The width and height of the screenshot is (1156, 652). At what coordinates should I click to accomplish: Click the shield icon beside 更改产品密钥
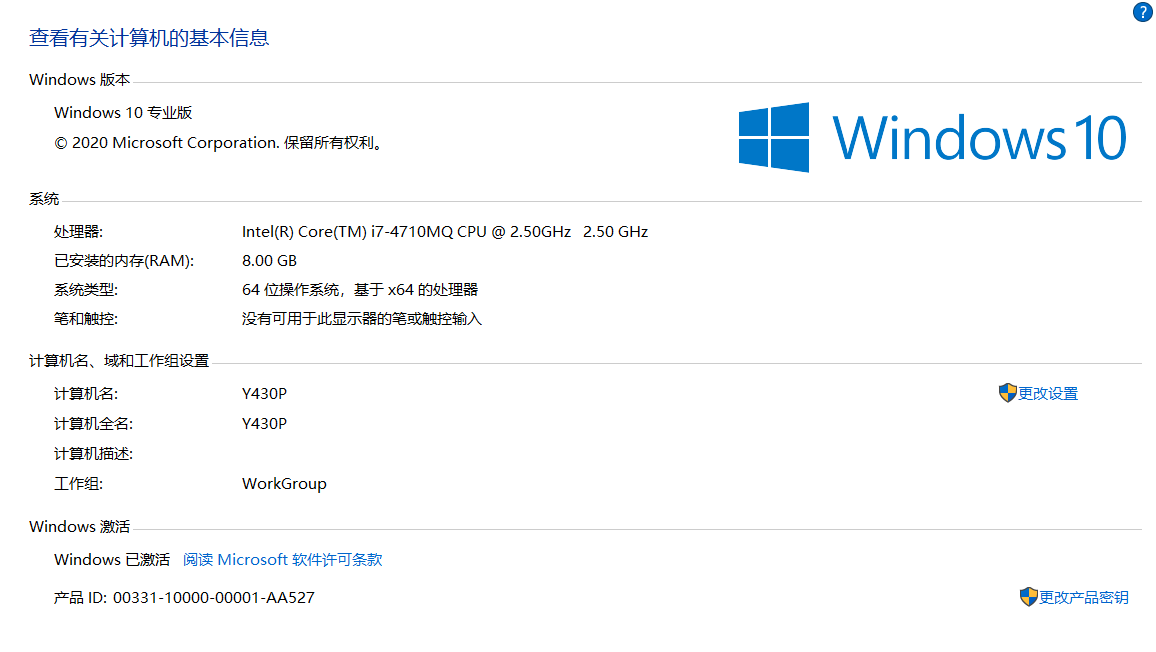click(1028, 597)
